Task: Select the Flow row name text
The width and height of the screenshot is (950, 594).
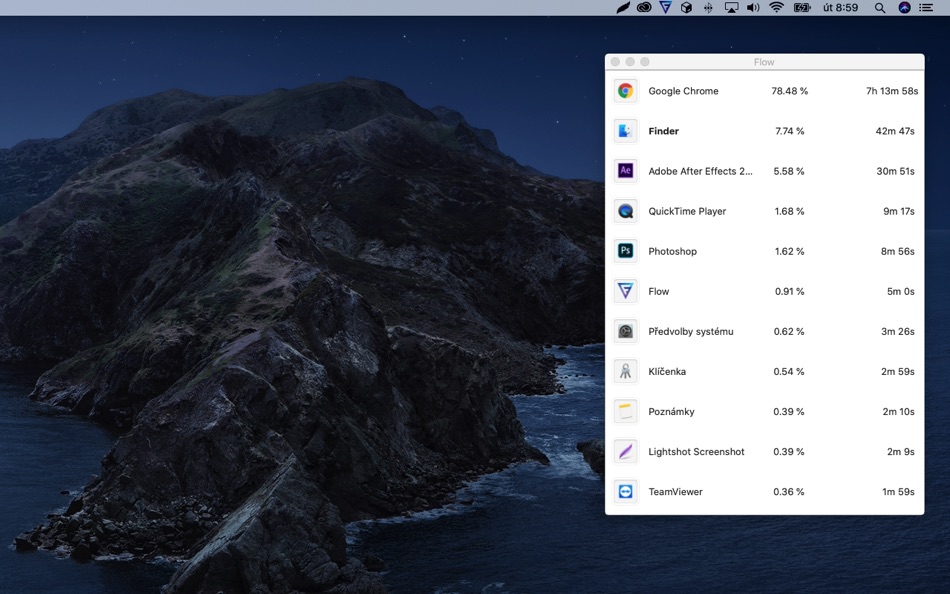Action: point(659,291)
